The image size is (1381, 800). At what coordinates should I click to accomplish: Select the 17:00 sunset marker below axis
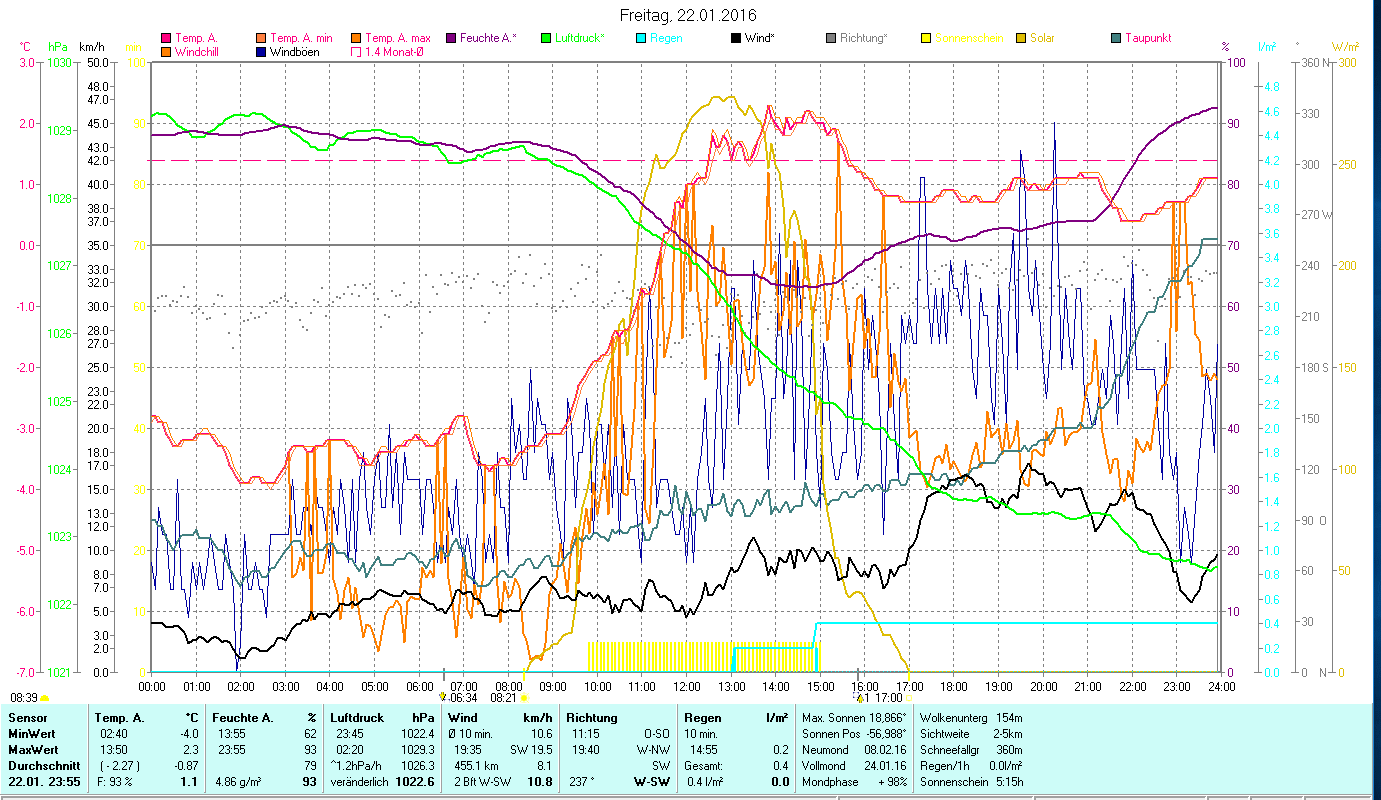click(882, 698)
